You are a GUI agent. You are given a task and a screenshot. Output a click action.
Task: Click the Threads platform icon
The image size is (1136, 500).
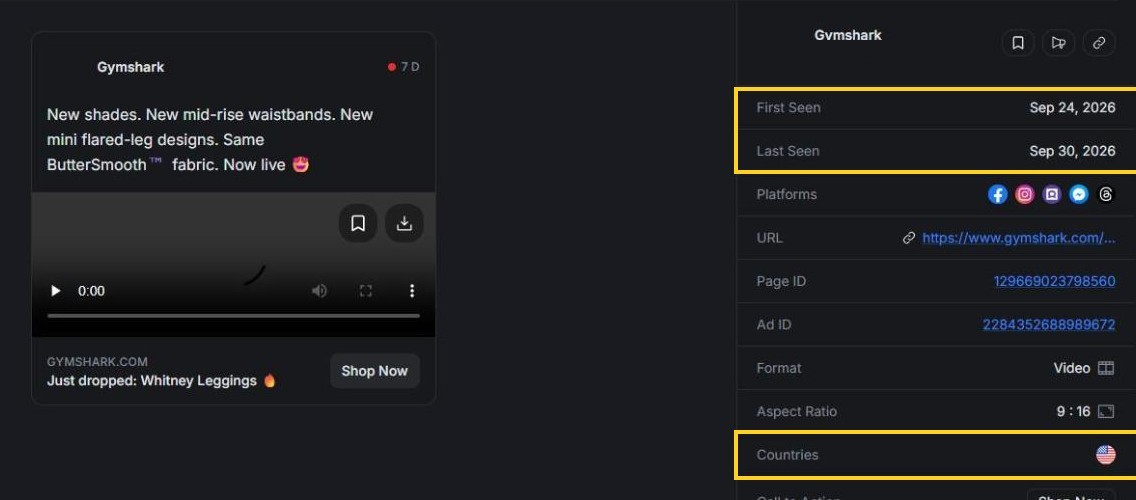pos(1106,194)
